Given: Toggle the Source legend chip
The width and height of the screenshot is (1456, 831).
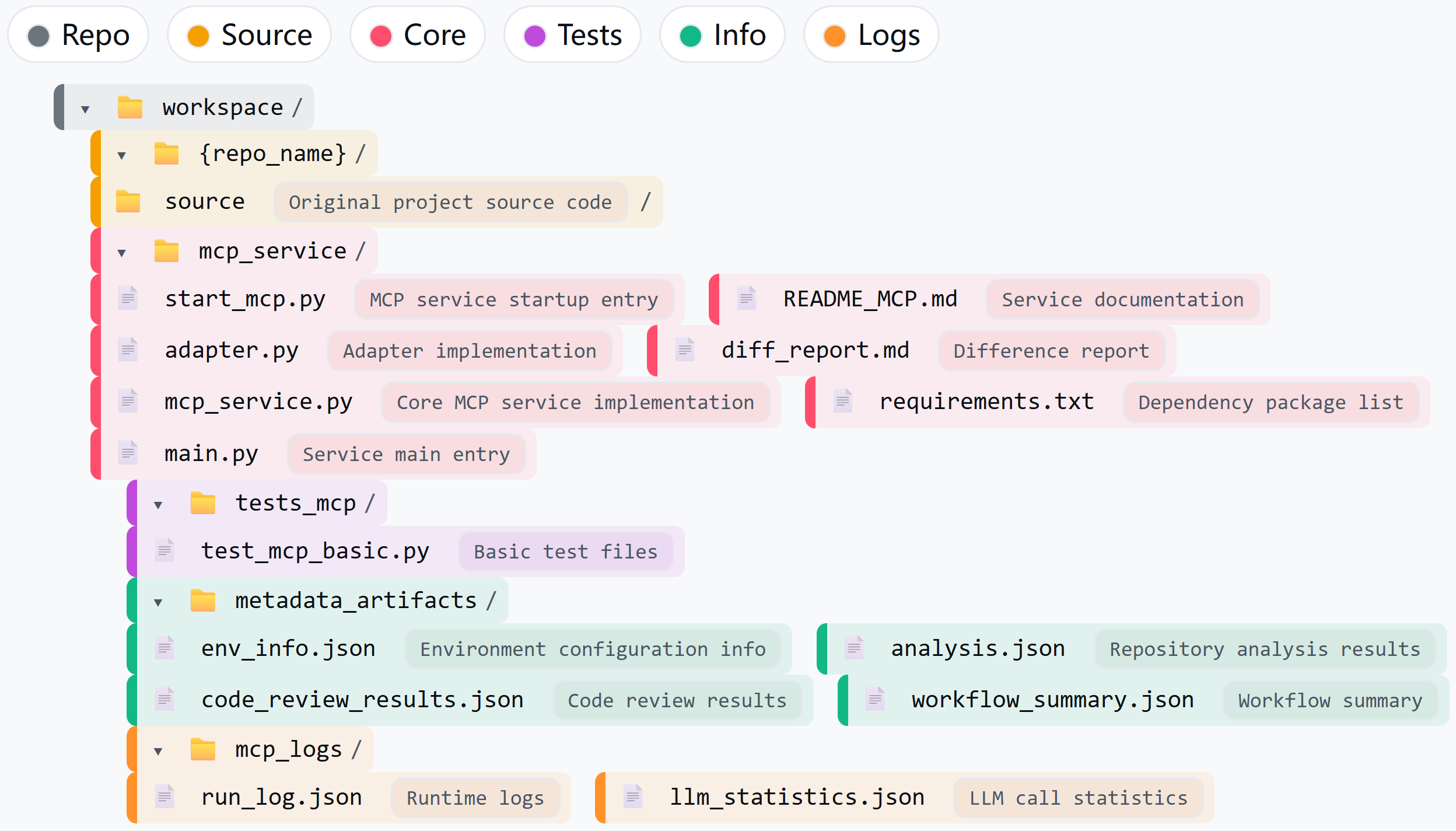Looking at the screenshot, I should [250, 35].
